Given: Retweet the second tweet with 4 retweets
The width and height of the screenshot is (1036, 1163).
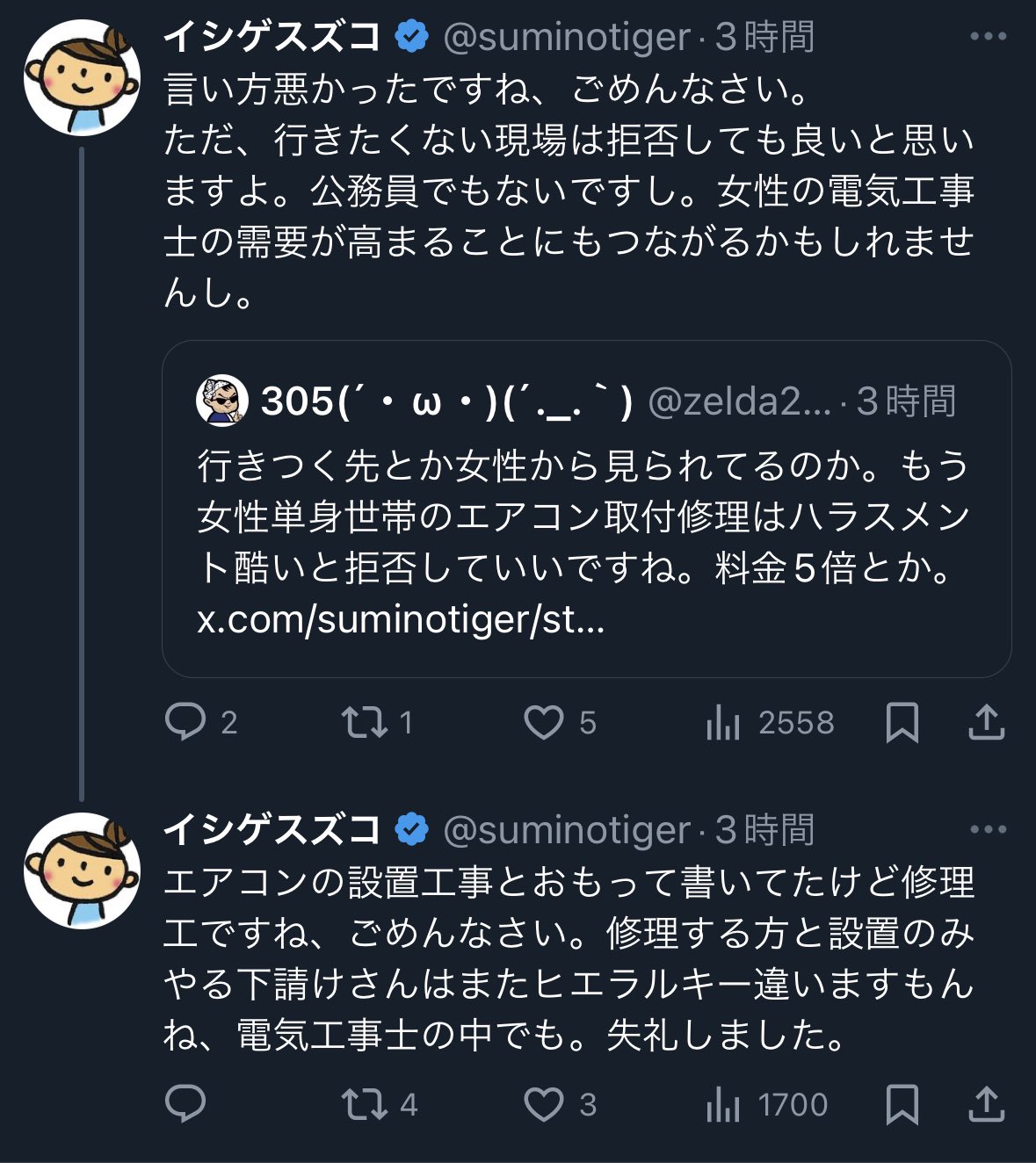Looking at the screenshot, I should [x=364, y=1104].
